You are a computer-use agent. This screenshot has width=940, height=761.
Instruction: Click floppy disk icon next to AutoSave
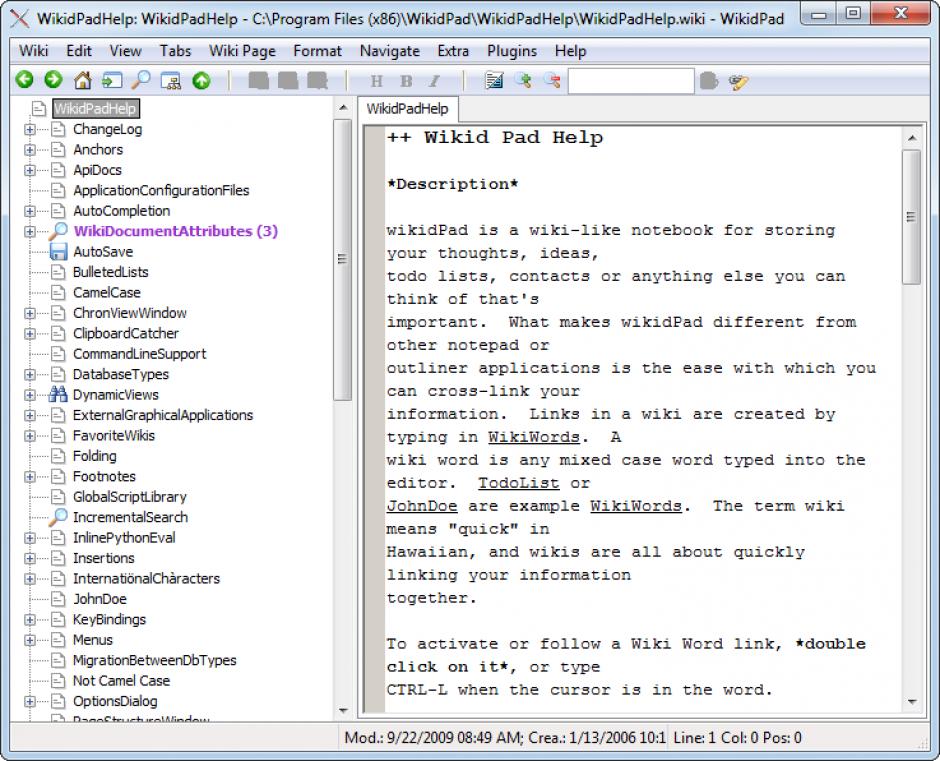coord(58,251)
